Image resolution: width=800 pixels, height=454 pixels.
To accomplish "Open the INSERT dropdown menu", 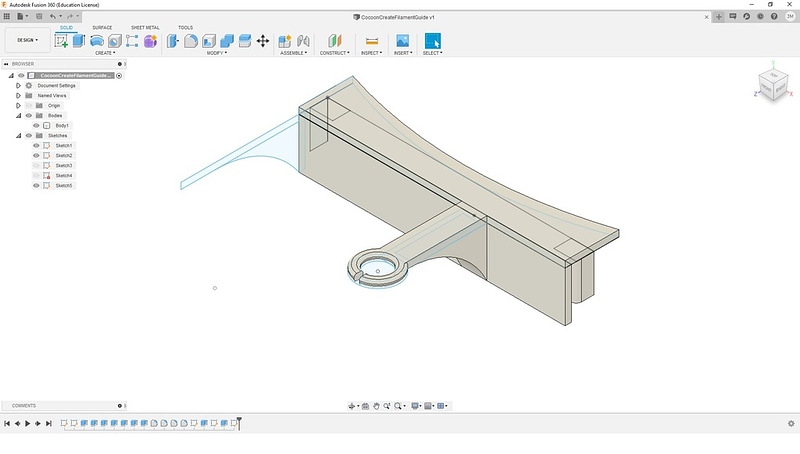I will click(403, 53).
